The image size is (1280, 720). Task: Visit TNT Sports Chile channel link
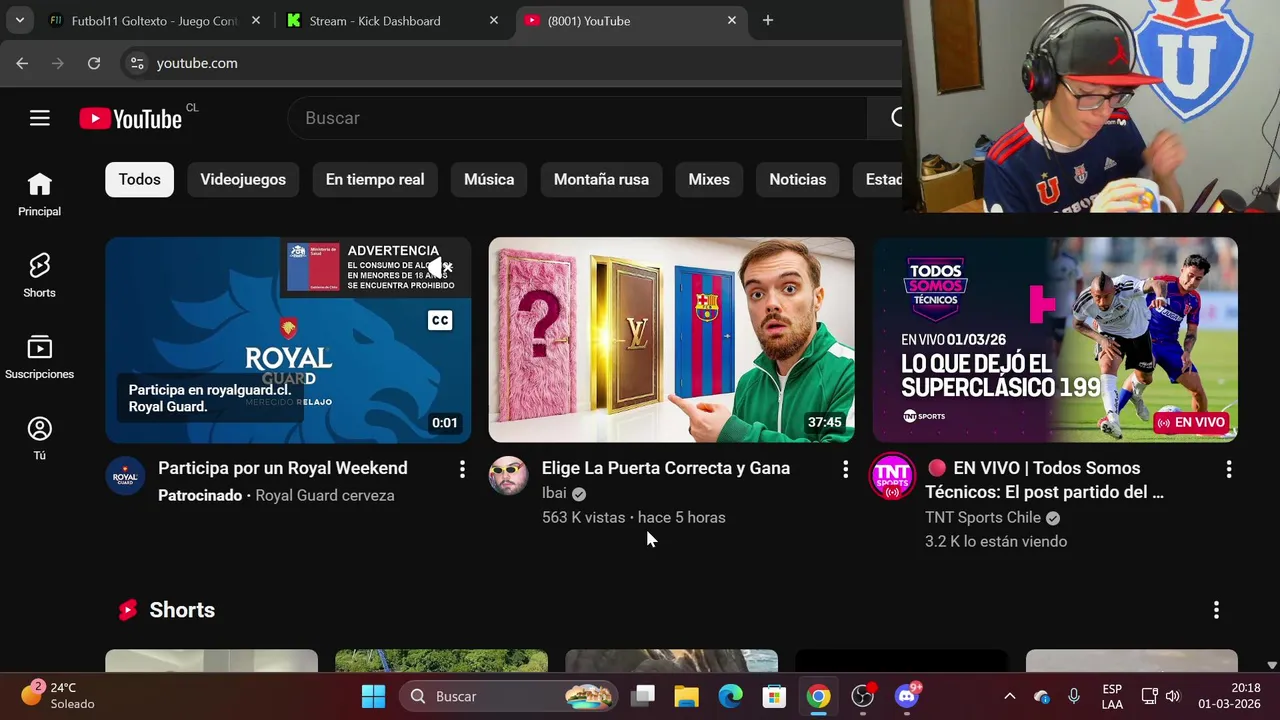983,517
